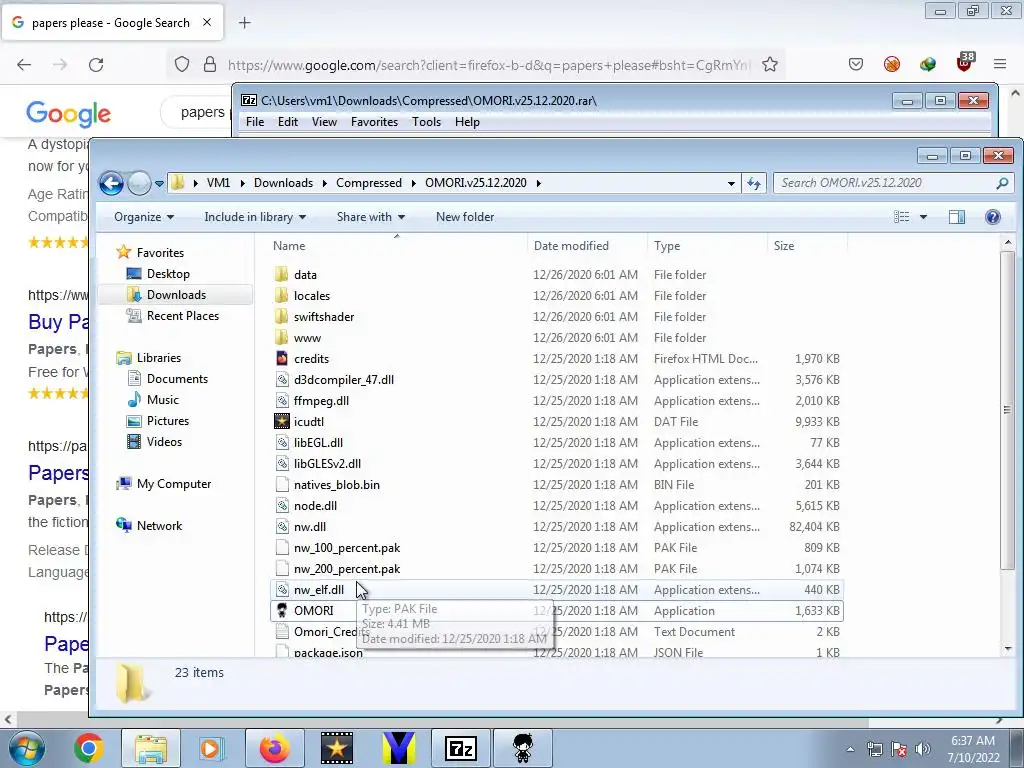The width and height of the screenshot is (1024, 768).
Task: Select libGLESv2.dll file
Action: (327, 464)
